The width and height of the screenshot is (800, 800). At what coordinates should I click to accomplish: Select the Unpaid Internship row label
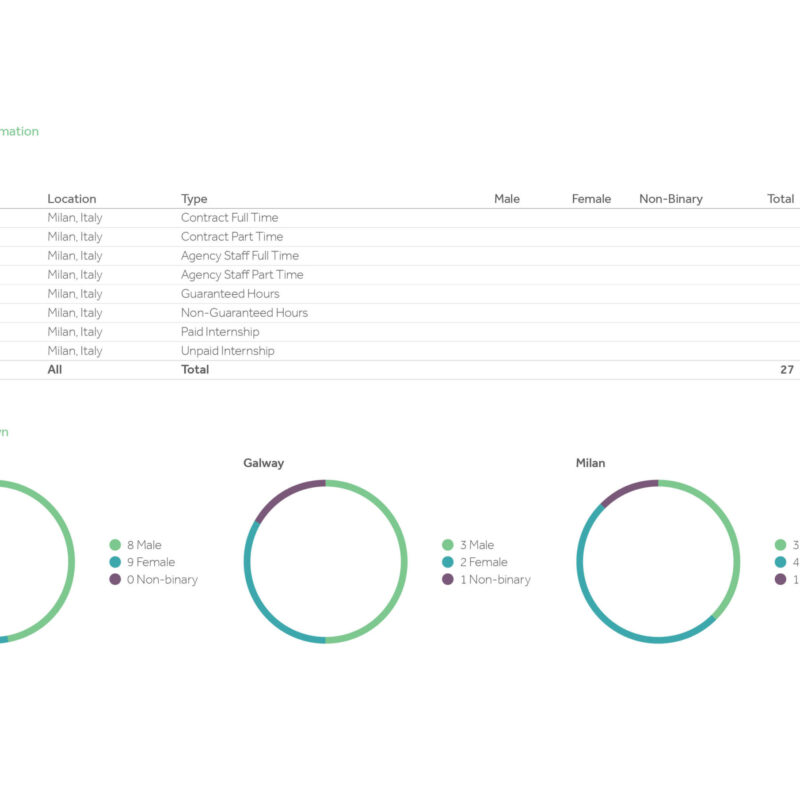click(228, 351)
